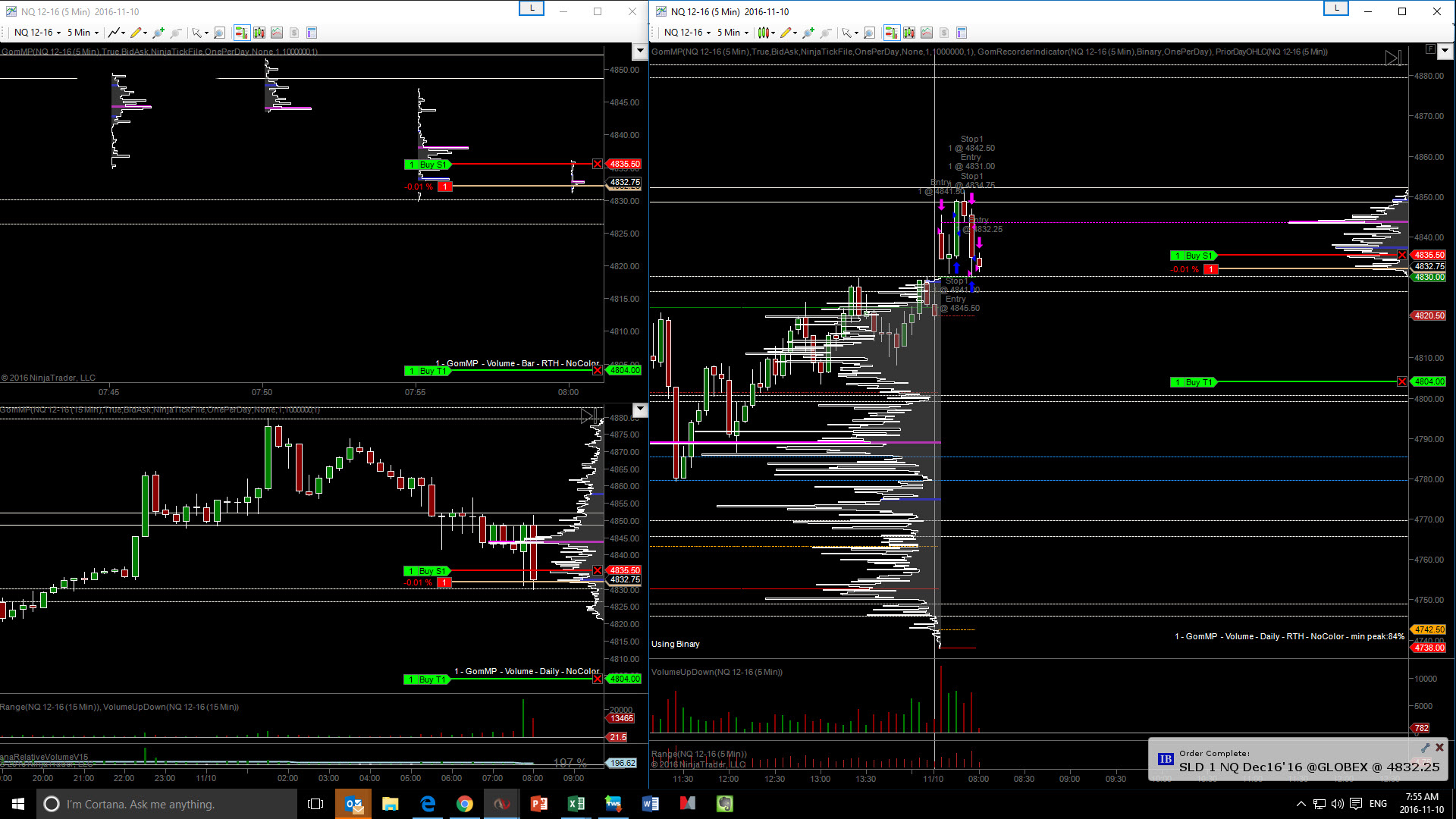This screenshot has width=1456, height=819.
Task: Cancel Buy S1 order at 4835.50 in right chart
Action: [x=1402, y=255]
